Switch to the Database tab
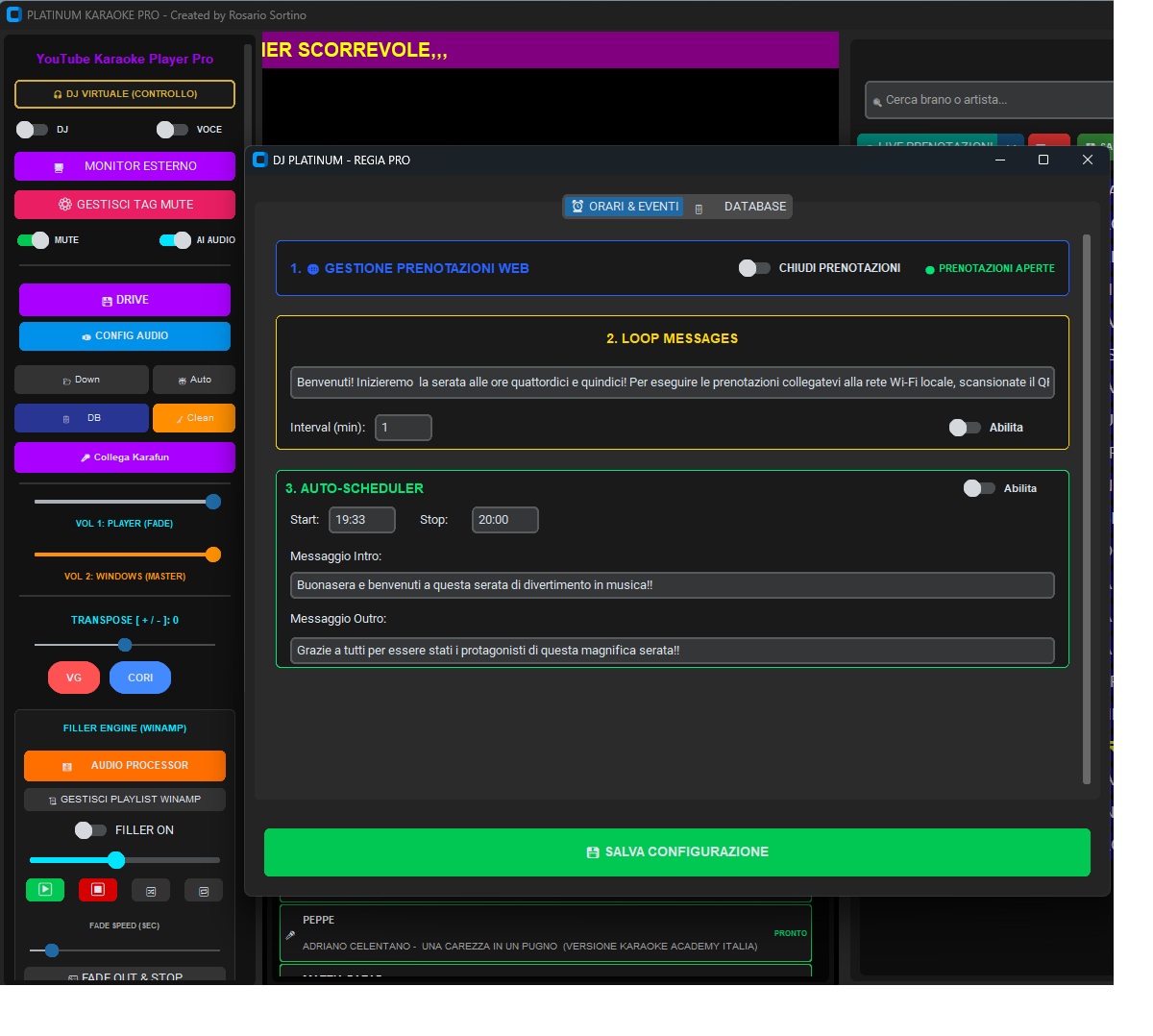Viewport: 1153px width, 1036px height. tap(748, 206)
